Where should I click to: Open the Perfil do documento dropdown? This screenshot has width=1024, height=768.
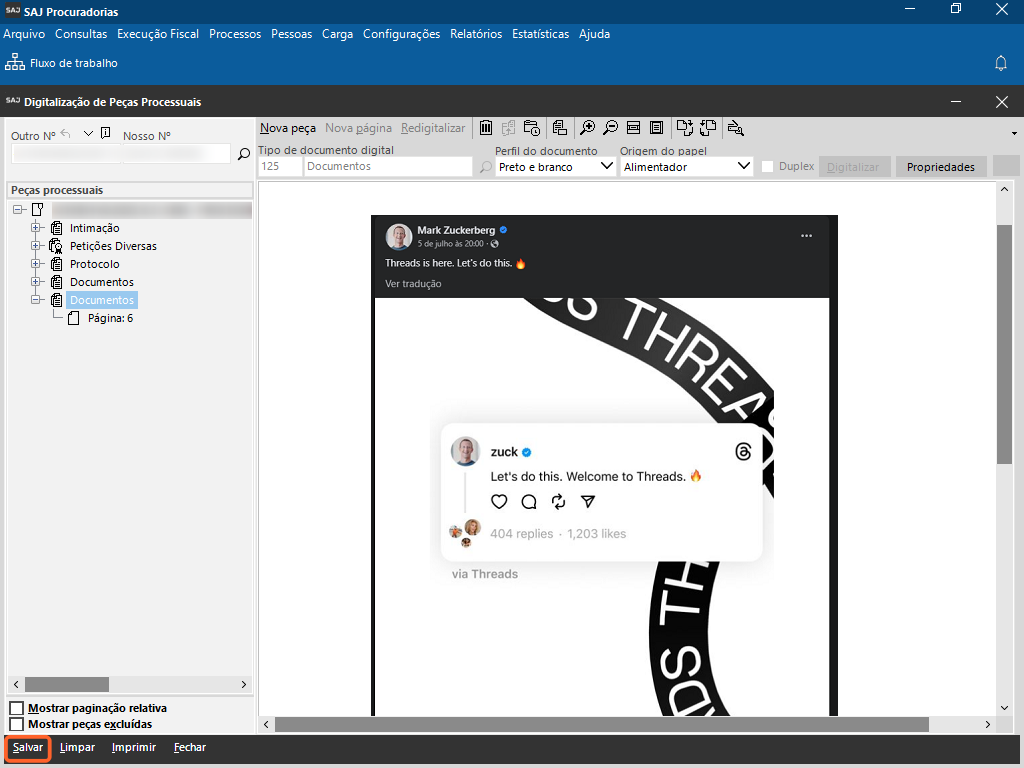pos(606,167)
